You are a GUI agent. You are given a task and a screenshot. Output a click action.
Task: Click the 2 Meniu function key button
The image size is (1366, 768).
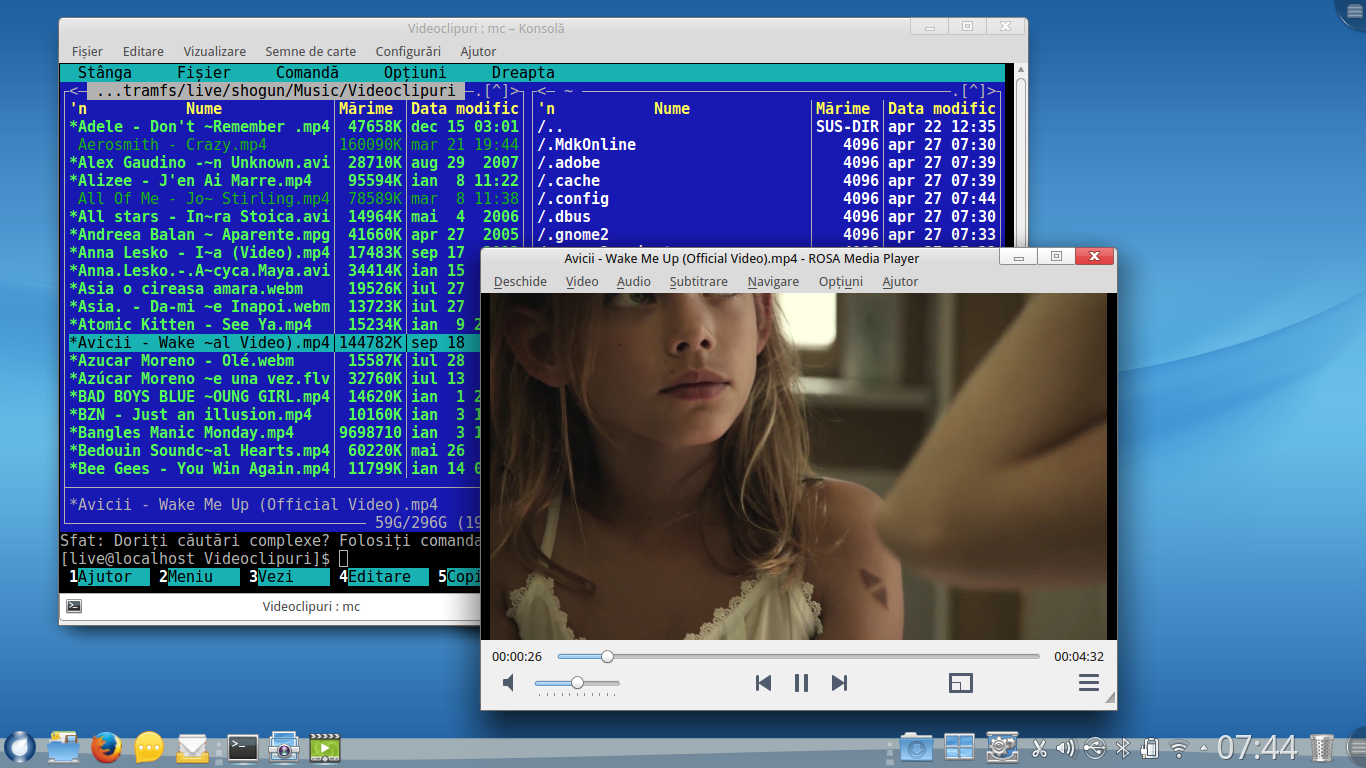(199, 577)
